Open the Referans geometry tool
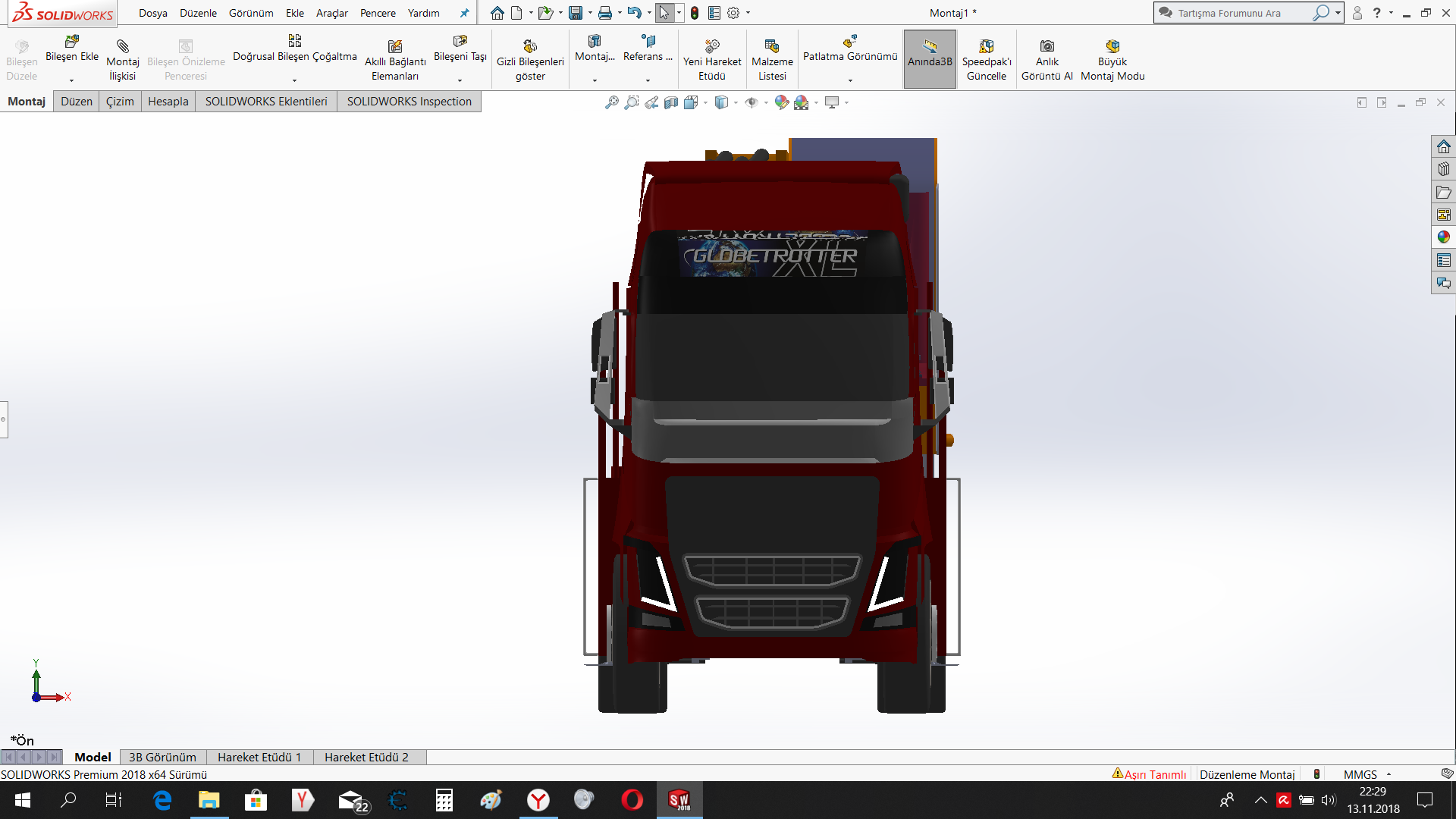Viewport: 1456px width, 819px height. tap(648, 49)
